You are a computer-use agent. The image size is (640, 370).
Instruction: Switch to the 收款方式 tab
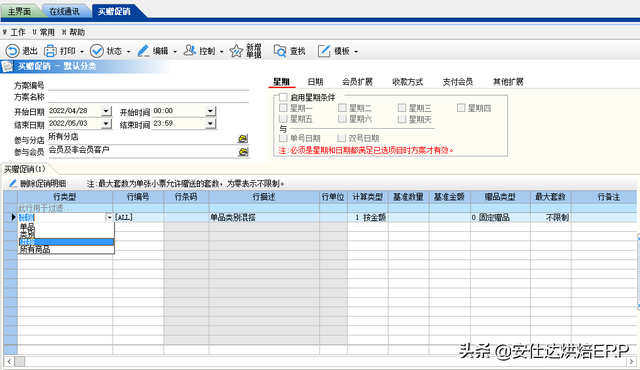coord(407,82)
